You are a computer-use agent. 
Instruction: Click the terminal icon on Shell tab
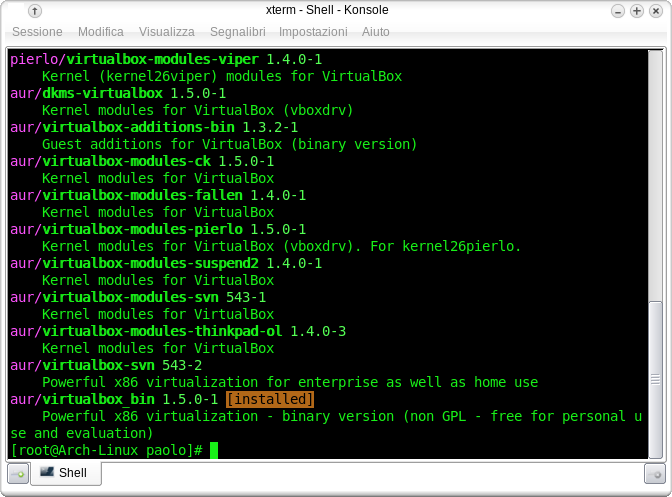(x=48, y=473)
